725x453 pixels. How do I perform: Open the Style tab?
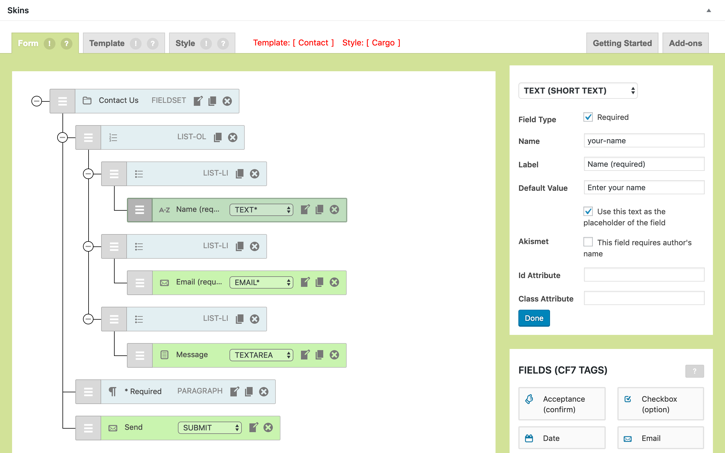[x=186, y=43]
